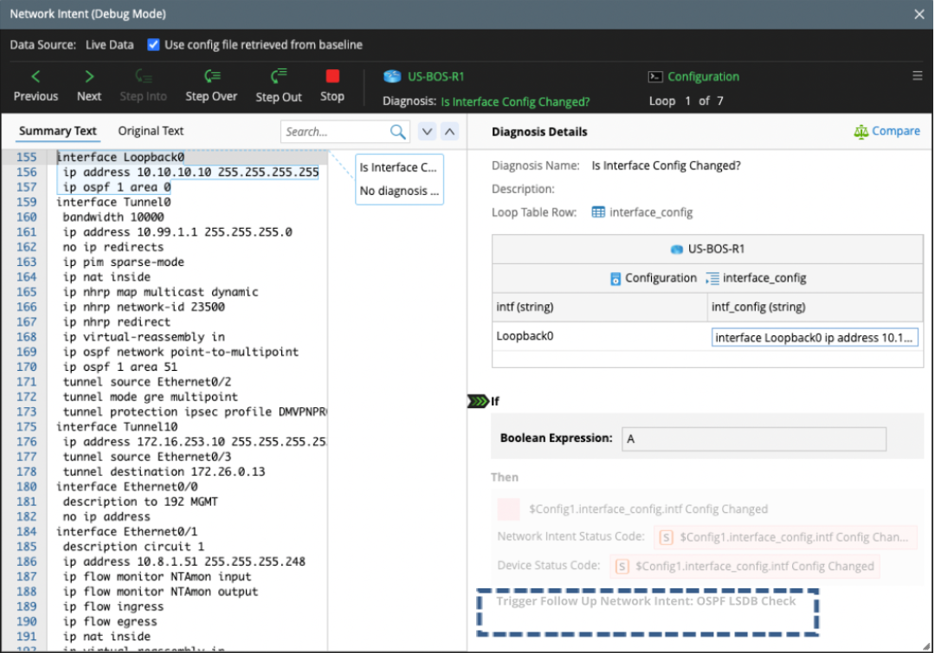The width and height of the screenshot is (934, 653).
Task: Click the Configuration terminal icon
Action: (x=655, y=76)
